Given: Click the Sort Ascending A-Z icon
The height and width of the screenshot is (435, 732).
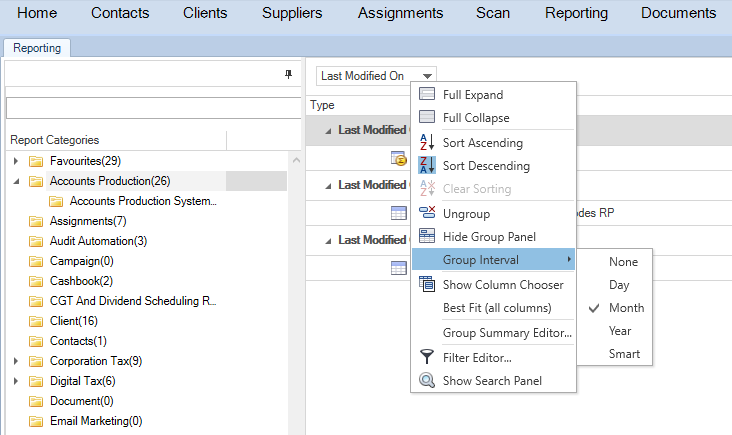Looking at the screenshot, I should pyautogui.click(x=427, y=142).
